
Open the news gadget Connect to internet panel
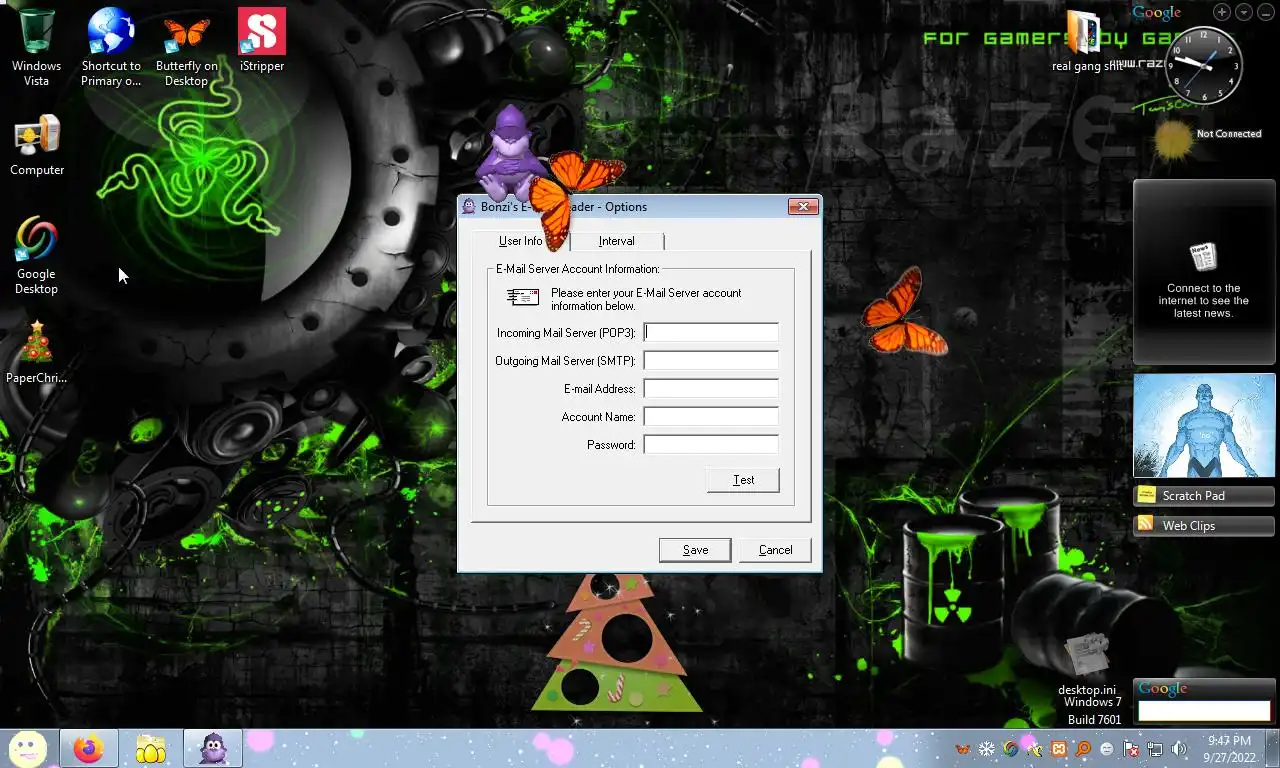pos(1204,272)
